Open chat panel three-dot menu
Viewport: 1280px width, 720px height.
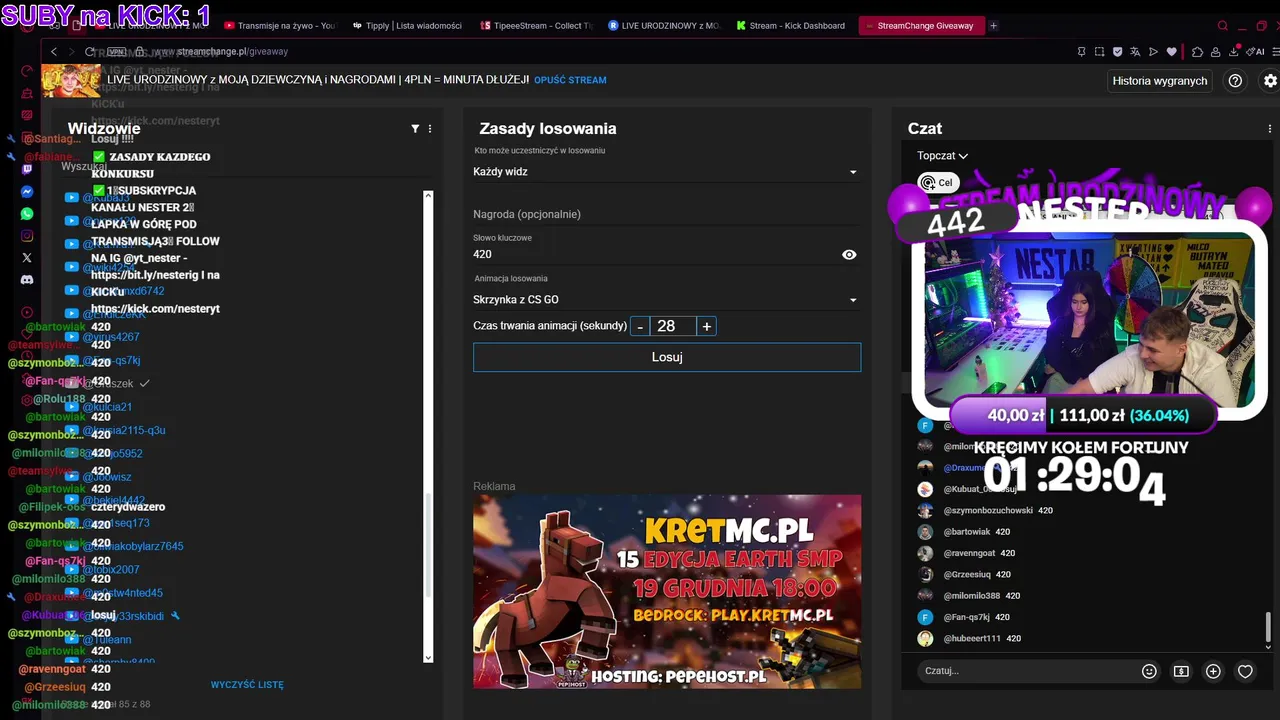tap(1270, 129)
